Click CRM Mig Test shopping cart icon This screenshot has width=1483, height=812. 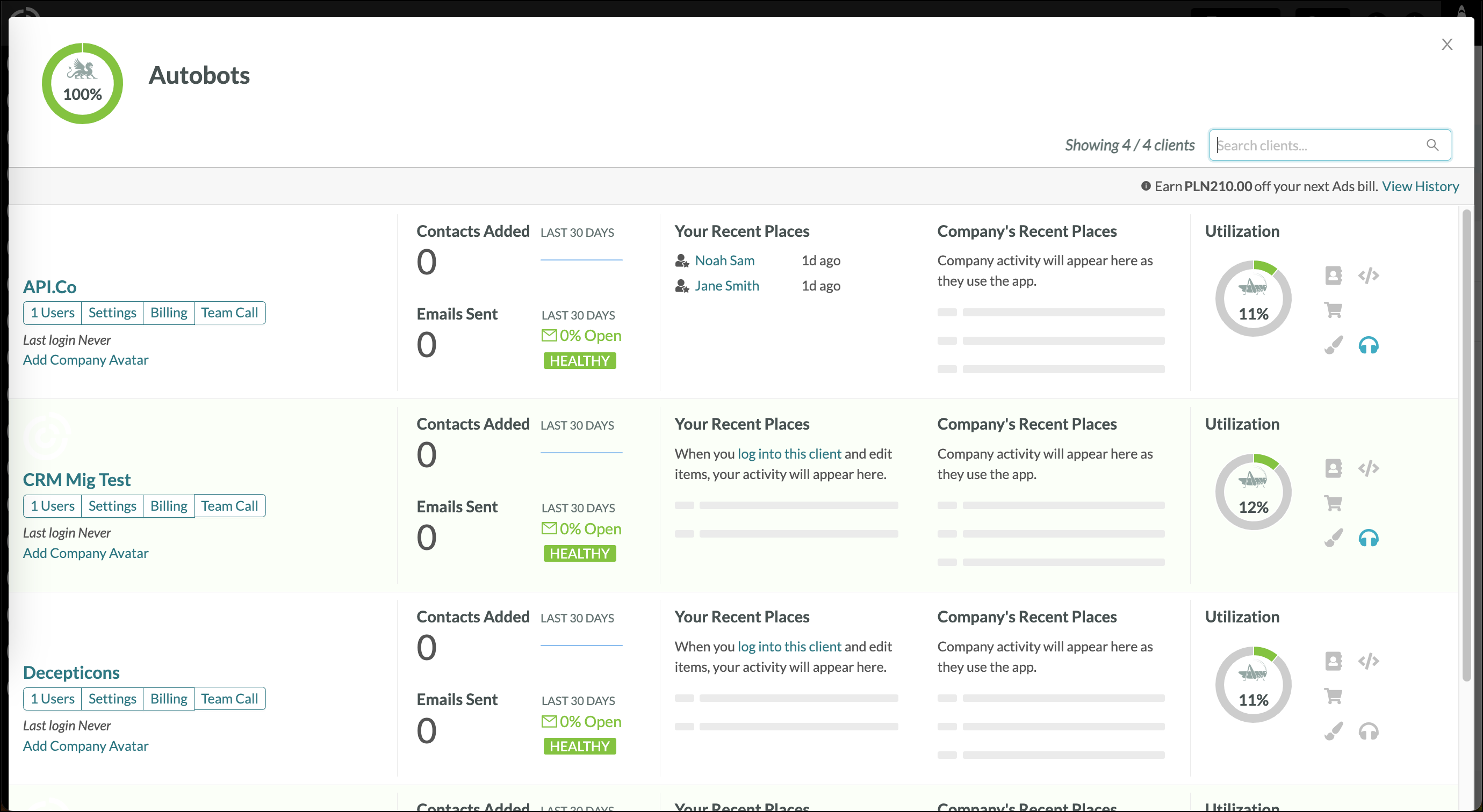tap(1333, 504)
